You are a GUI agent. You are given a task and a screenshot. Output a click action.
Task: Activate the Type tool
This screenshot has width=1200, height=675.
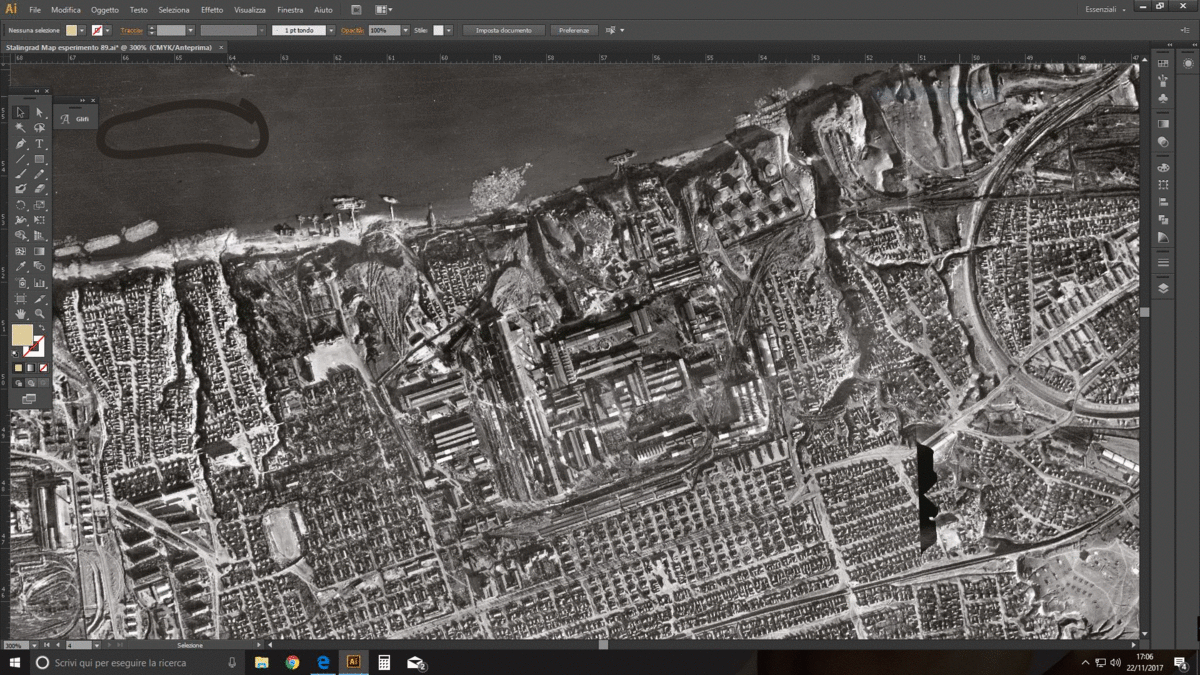[x=40, y=144]
